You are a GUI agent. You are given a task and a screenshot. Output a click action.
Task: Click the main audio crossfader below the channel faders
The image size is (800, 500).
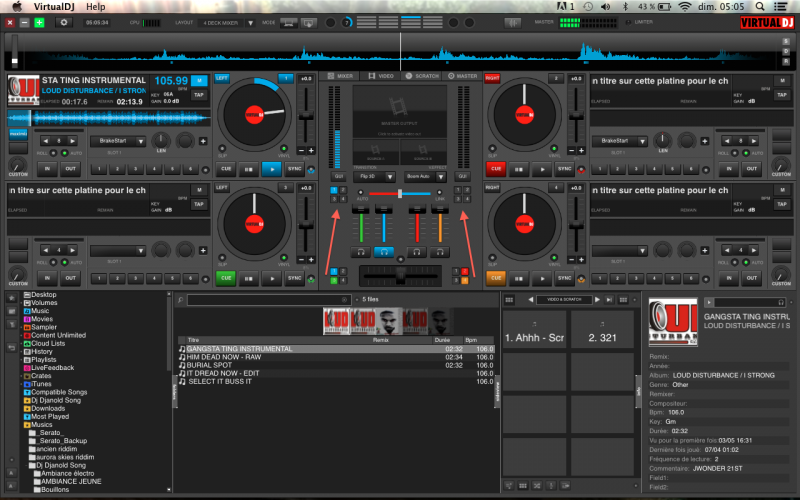coord(400,276)
